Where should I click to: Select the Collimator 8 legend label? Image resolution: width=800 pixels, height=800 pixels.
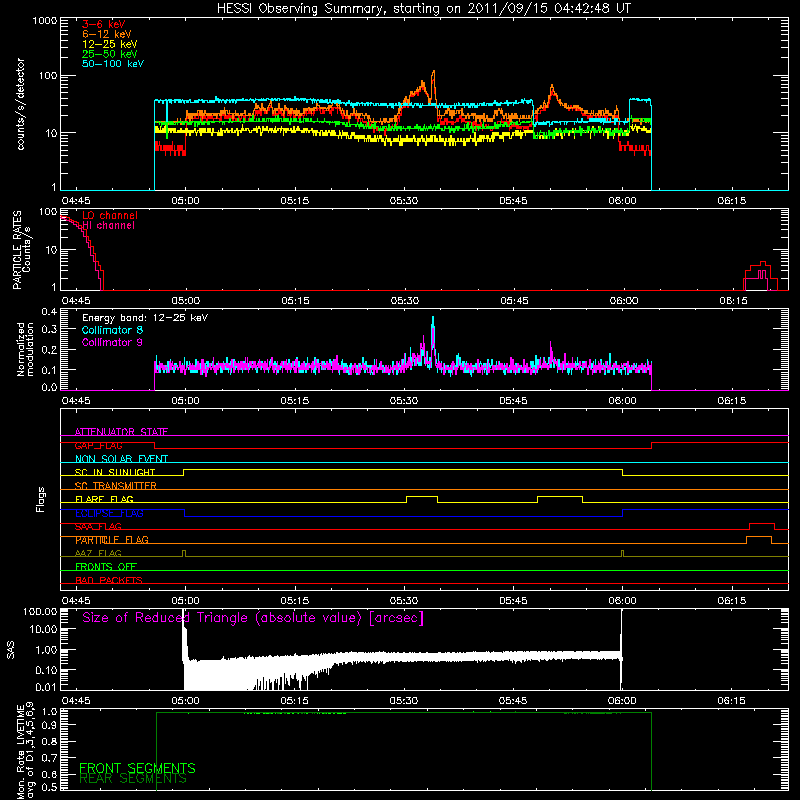[112, 330]
